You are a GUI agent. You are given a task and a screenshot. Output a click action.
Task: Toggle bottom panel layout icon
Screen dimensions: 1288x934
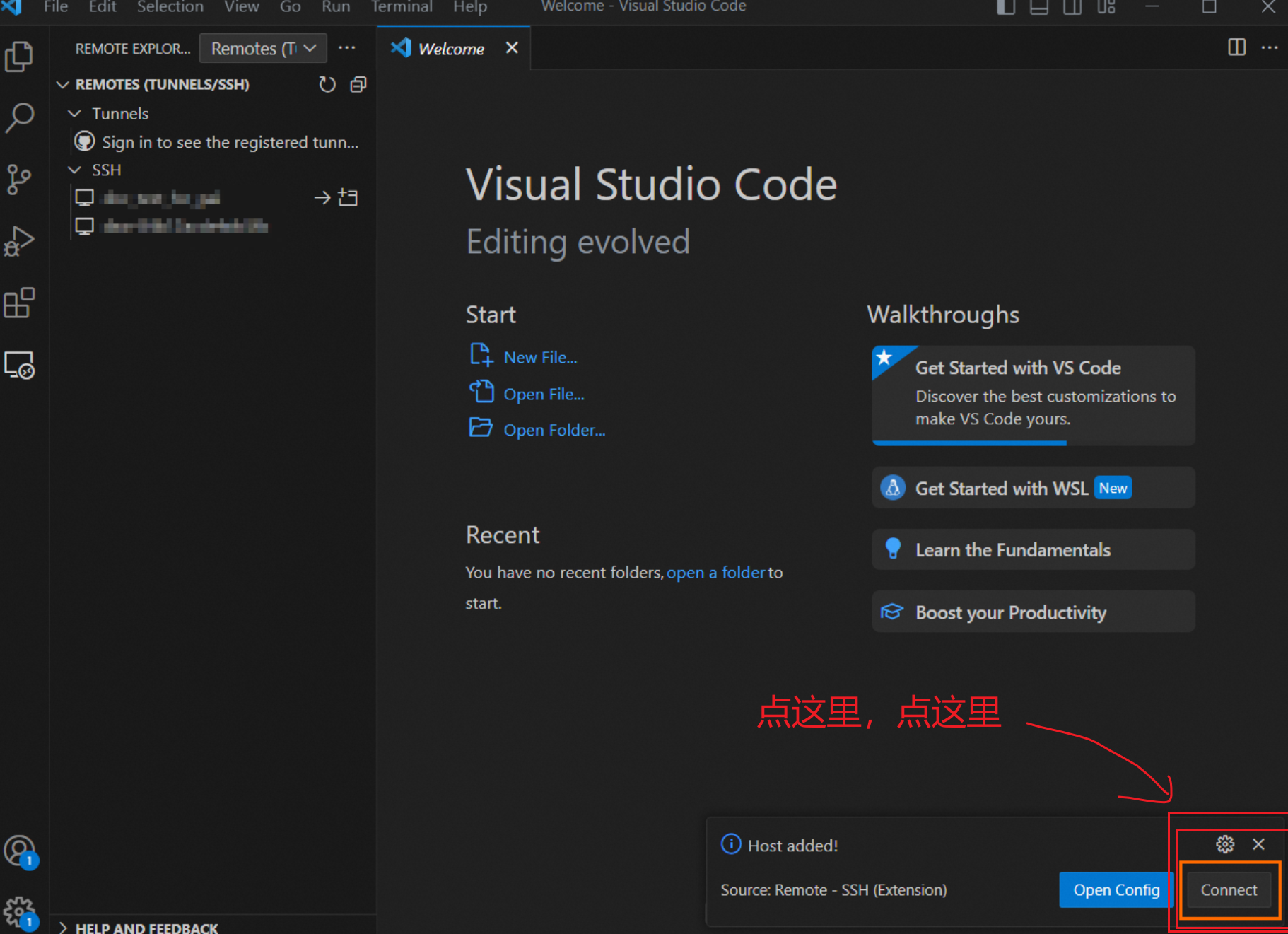[1038, 7]
